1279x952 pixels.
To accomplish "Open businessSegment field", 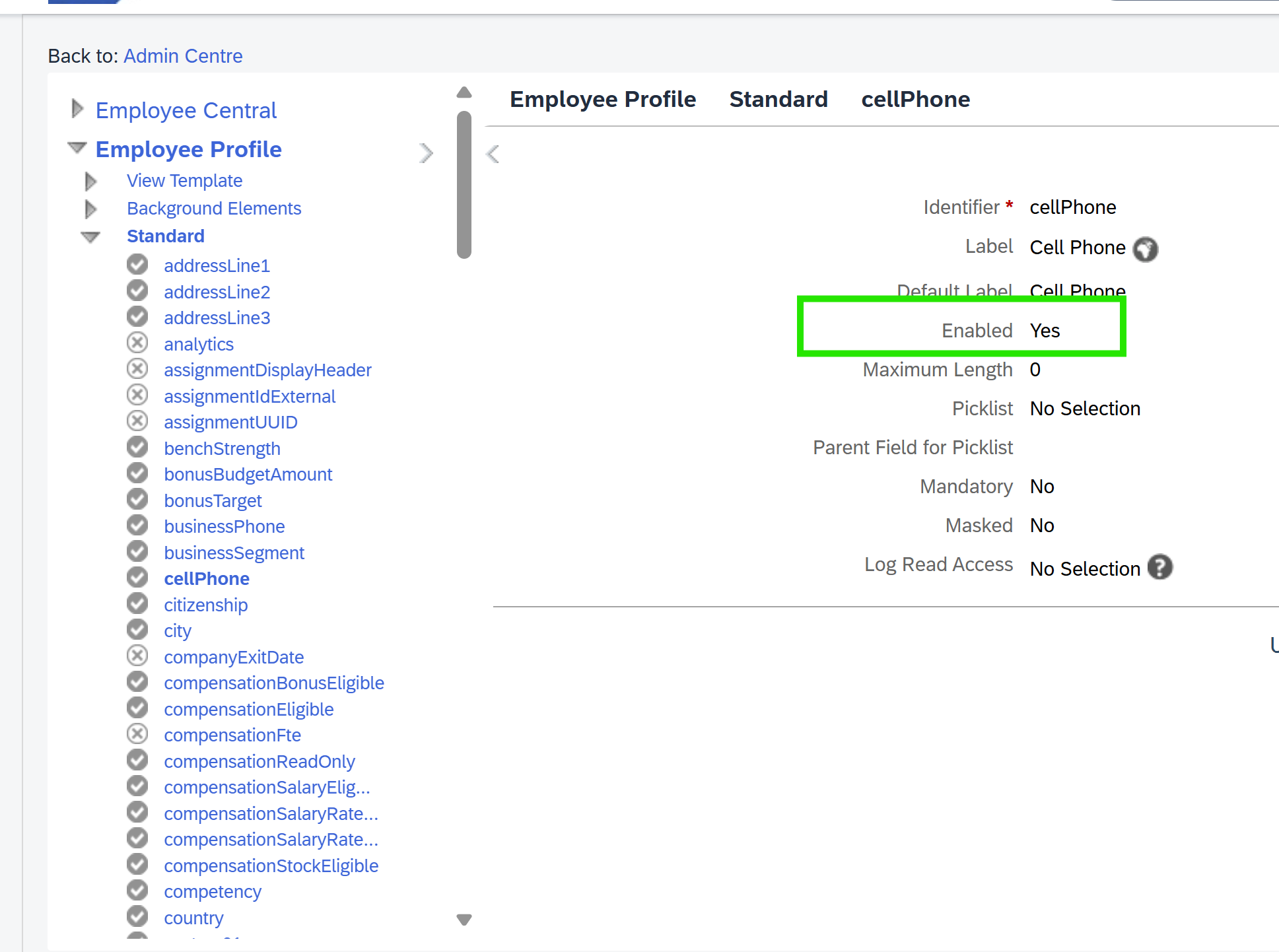I will click(234, 553).
